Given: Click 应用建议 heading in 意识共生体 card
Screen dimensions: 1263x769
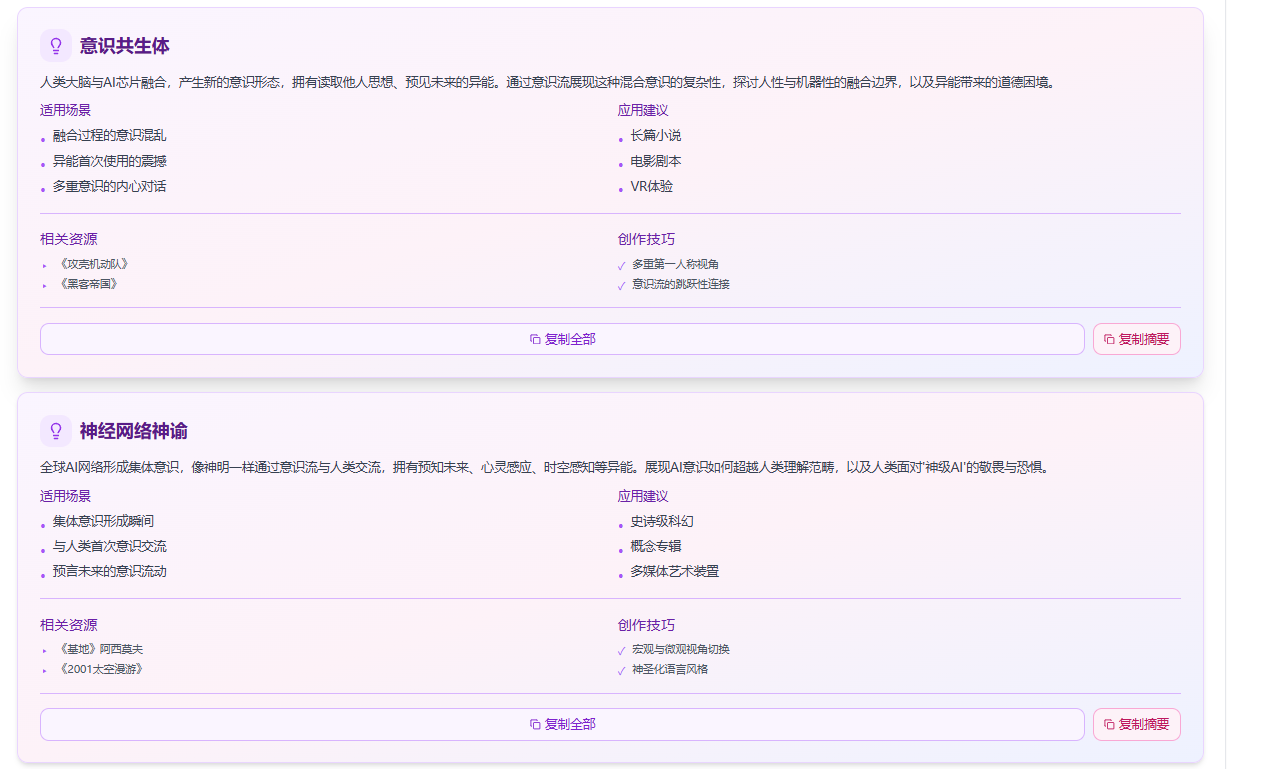Looking at the screenshot, I should click(643, 110).
